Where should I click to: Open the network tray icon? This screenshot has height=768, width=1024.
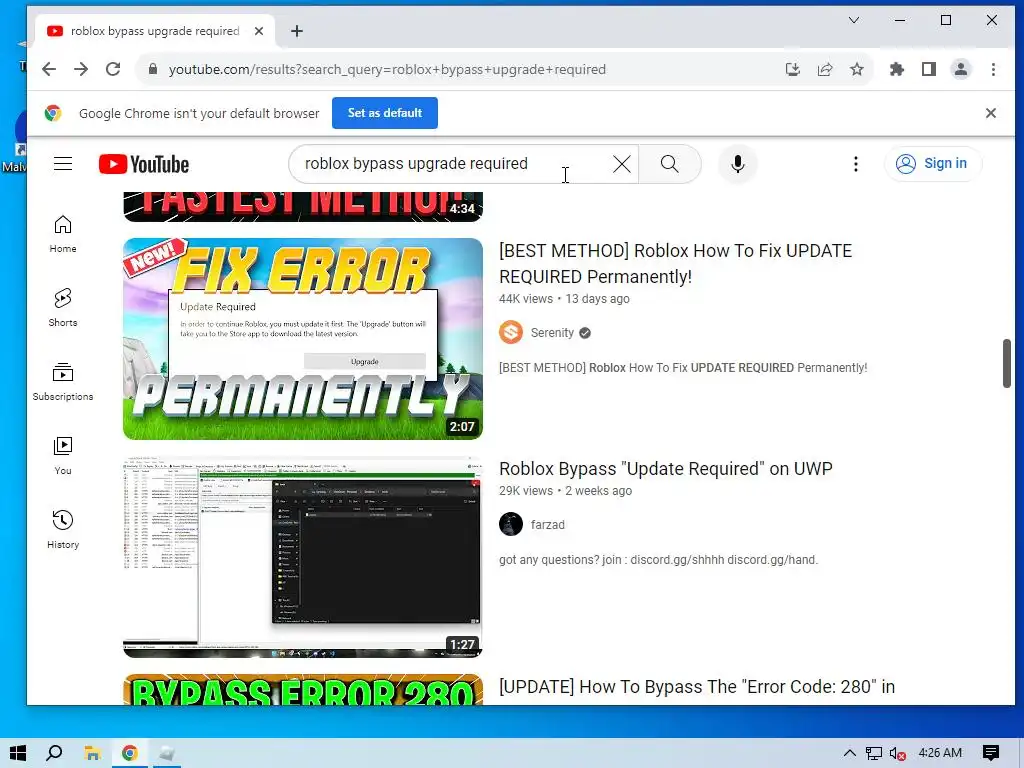click(x=874, y=753)
